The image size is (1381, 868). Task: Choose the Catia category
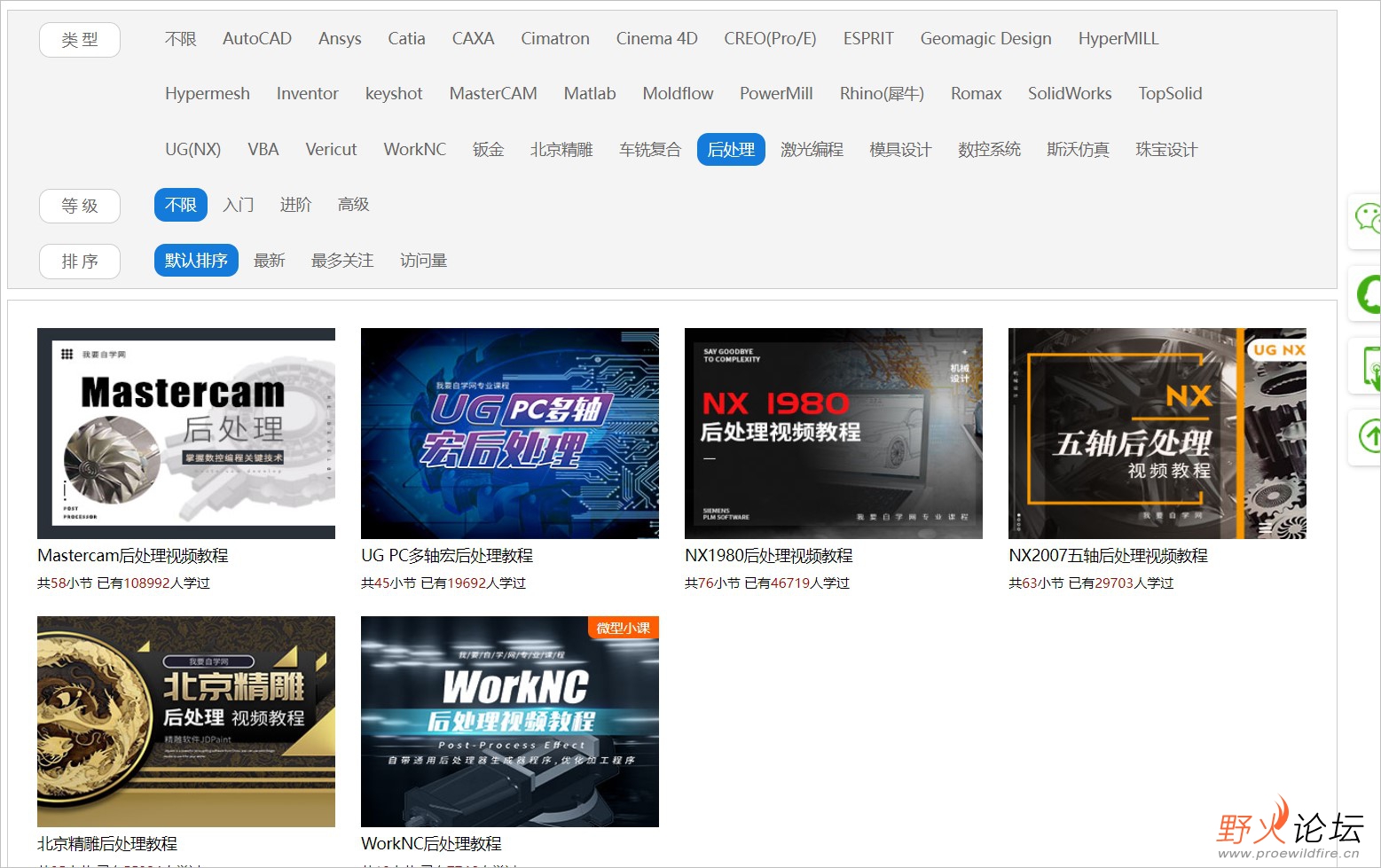406,39
